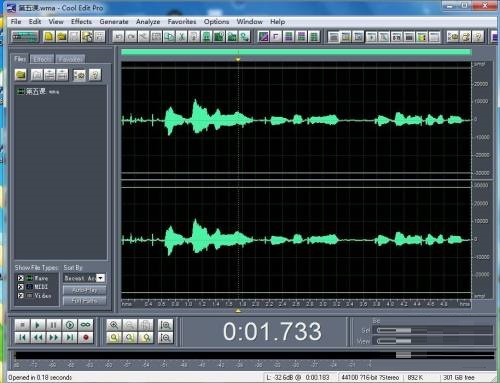The width and height of the screenshot is (500, 383).
Task: Click the Help question-mark icon in the toolbar
Action: point(478,36)
